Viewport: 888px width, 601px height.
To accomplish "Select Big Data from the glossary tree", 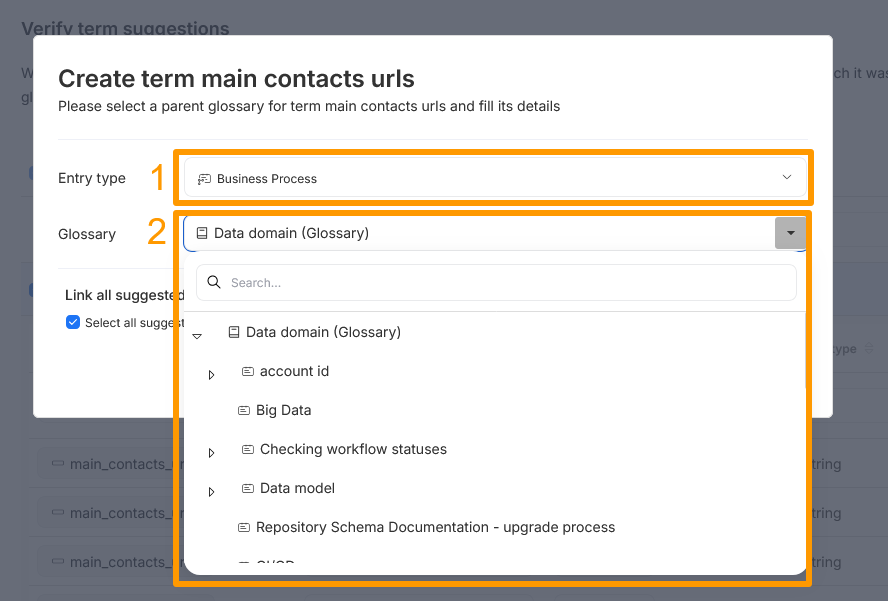I will pyautogui.click(x=283, y=410).
